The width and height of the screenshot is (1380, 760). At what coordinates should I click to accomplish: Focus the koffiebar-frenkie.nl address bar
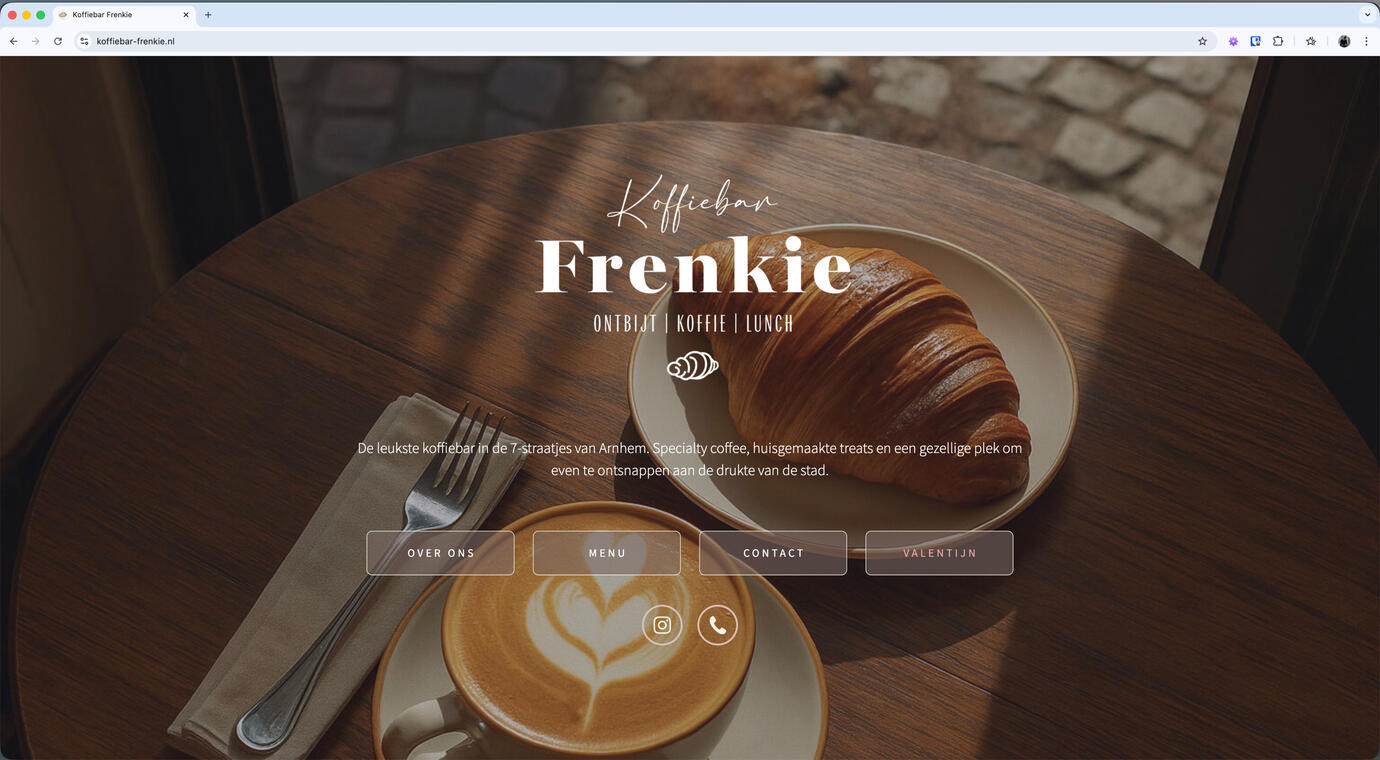click(640, 41)
